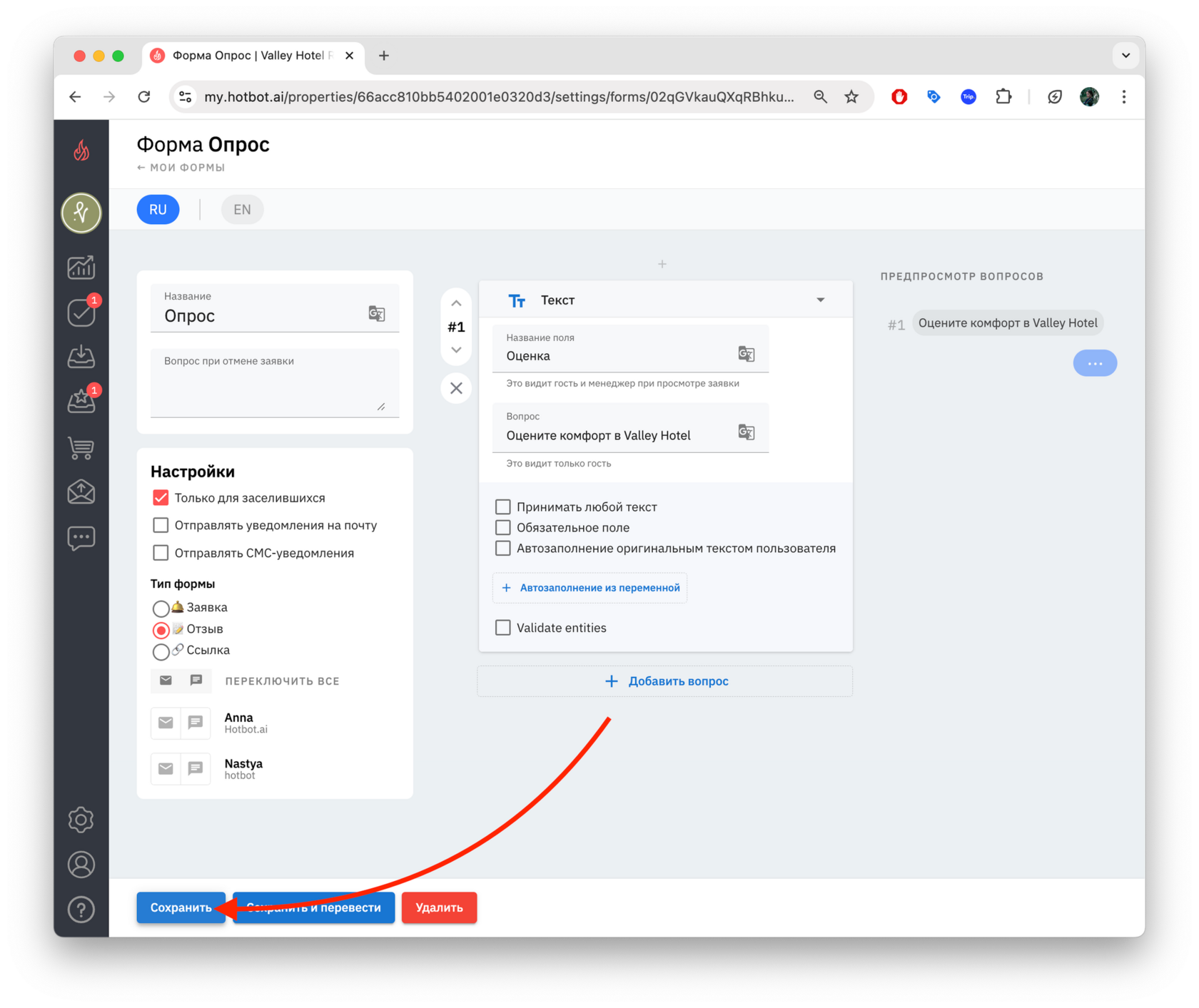Toggle chat icon for all users row
1199x1008 pixels.
pos(196,681)
